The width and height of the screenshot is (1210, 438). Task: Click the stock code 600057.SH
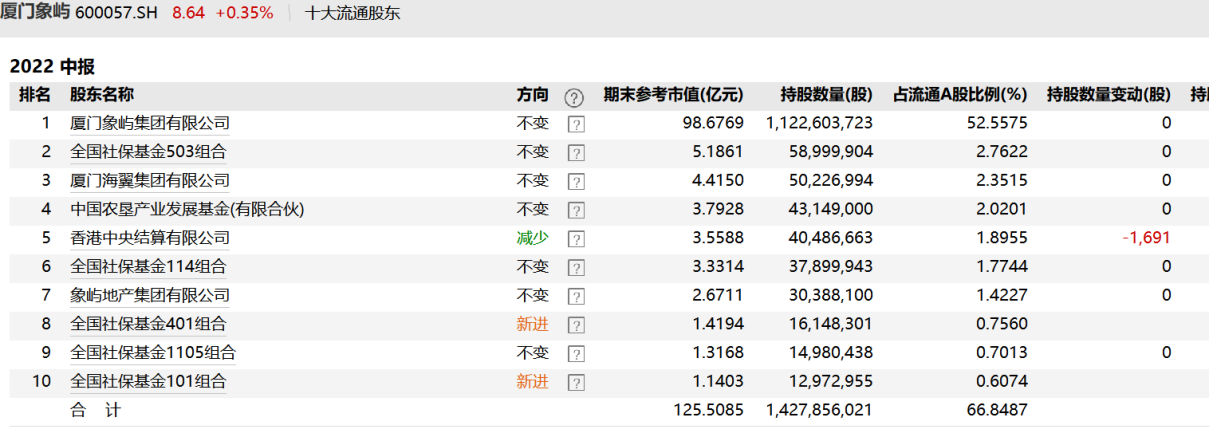pos(116,14)
